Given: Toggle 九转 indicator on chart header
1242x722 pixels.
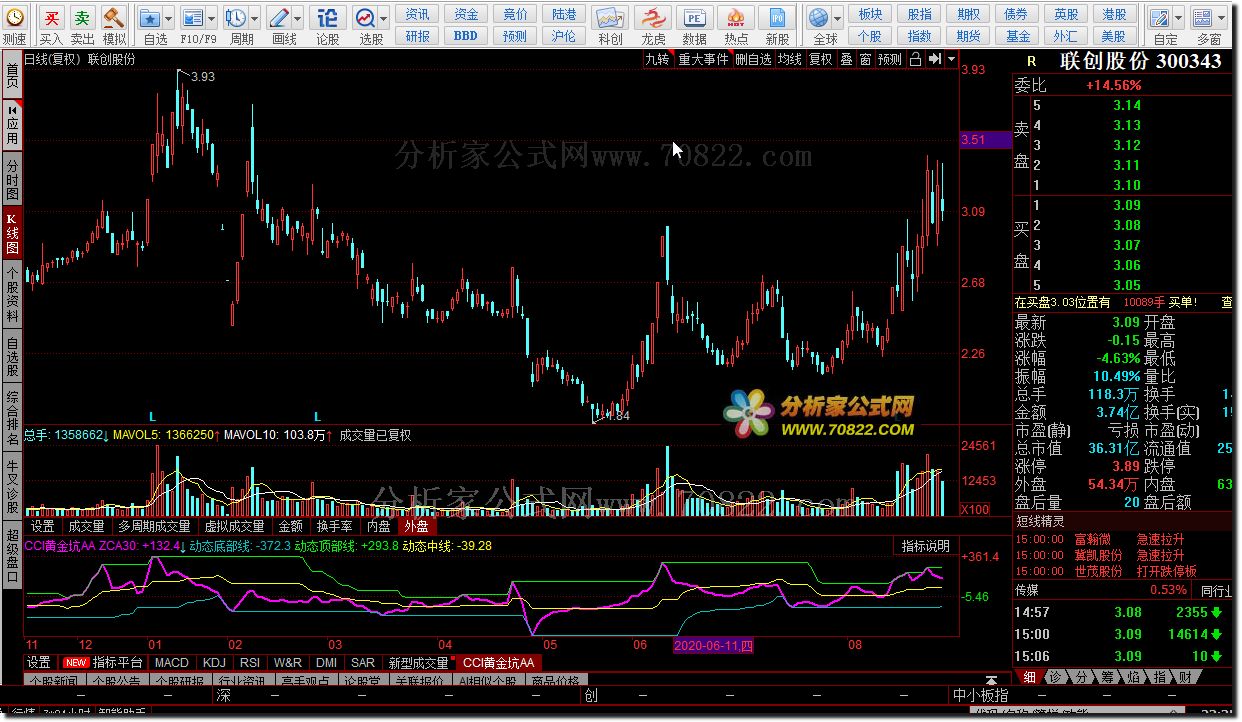Looking at the screenshot, I should click(657, 59).
